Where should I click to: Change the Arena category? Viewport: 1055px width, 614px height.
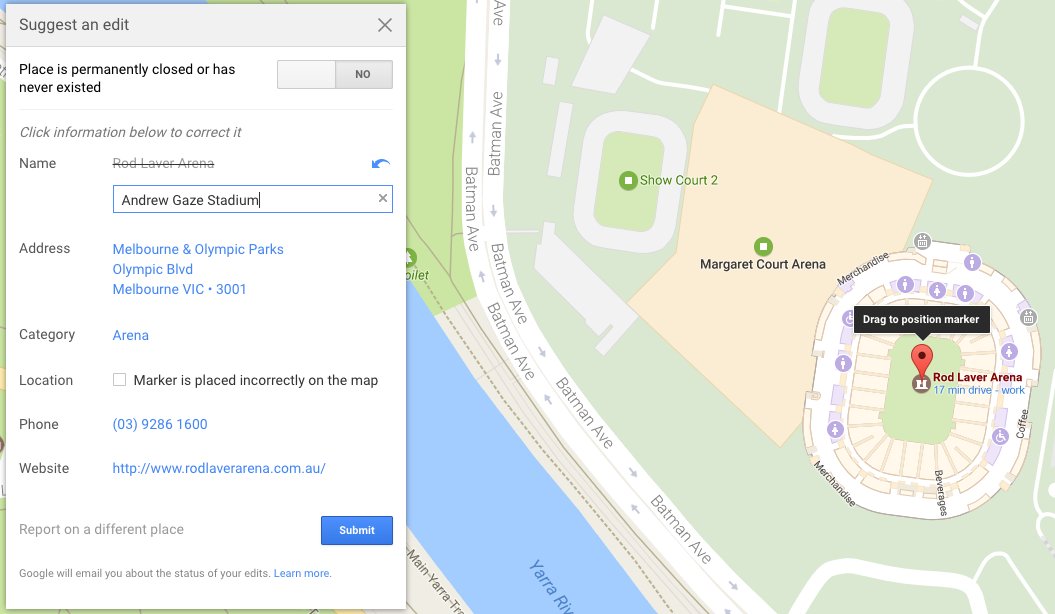131,335
